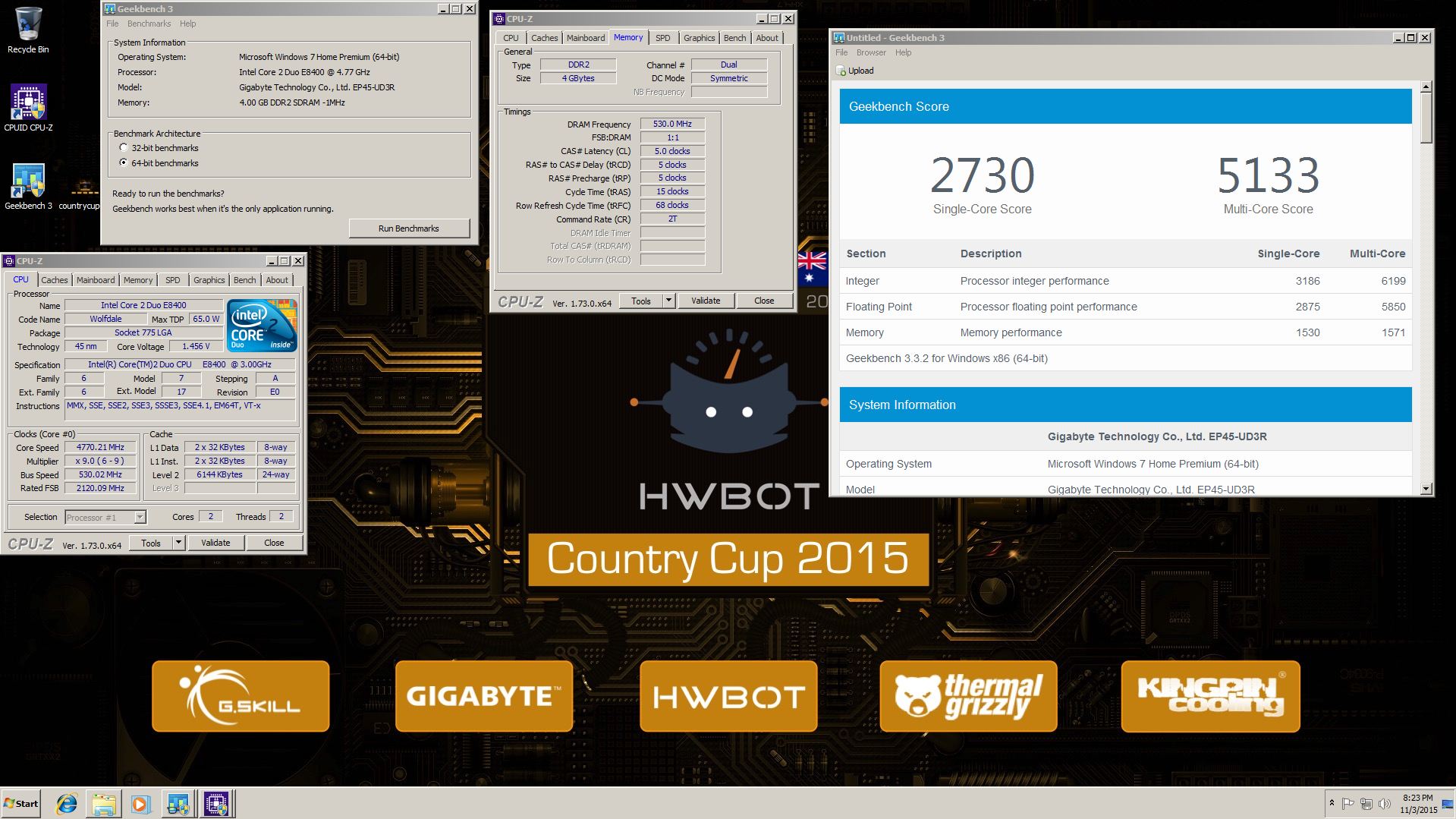Click the scroll up arrow in Geekbench results

[x=1426, y=87]
